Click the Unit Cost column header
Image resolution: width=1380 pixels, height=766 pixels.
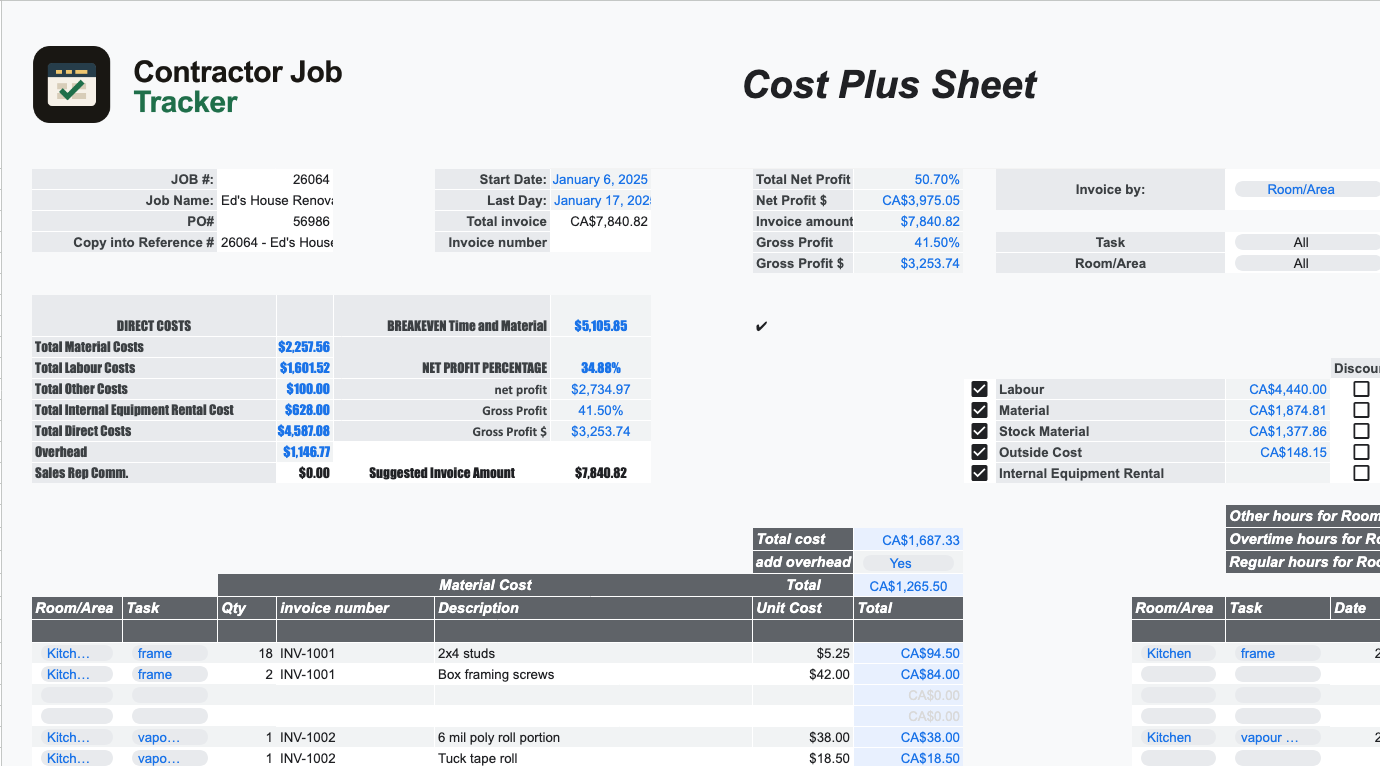click(803, 608)
